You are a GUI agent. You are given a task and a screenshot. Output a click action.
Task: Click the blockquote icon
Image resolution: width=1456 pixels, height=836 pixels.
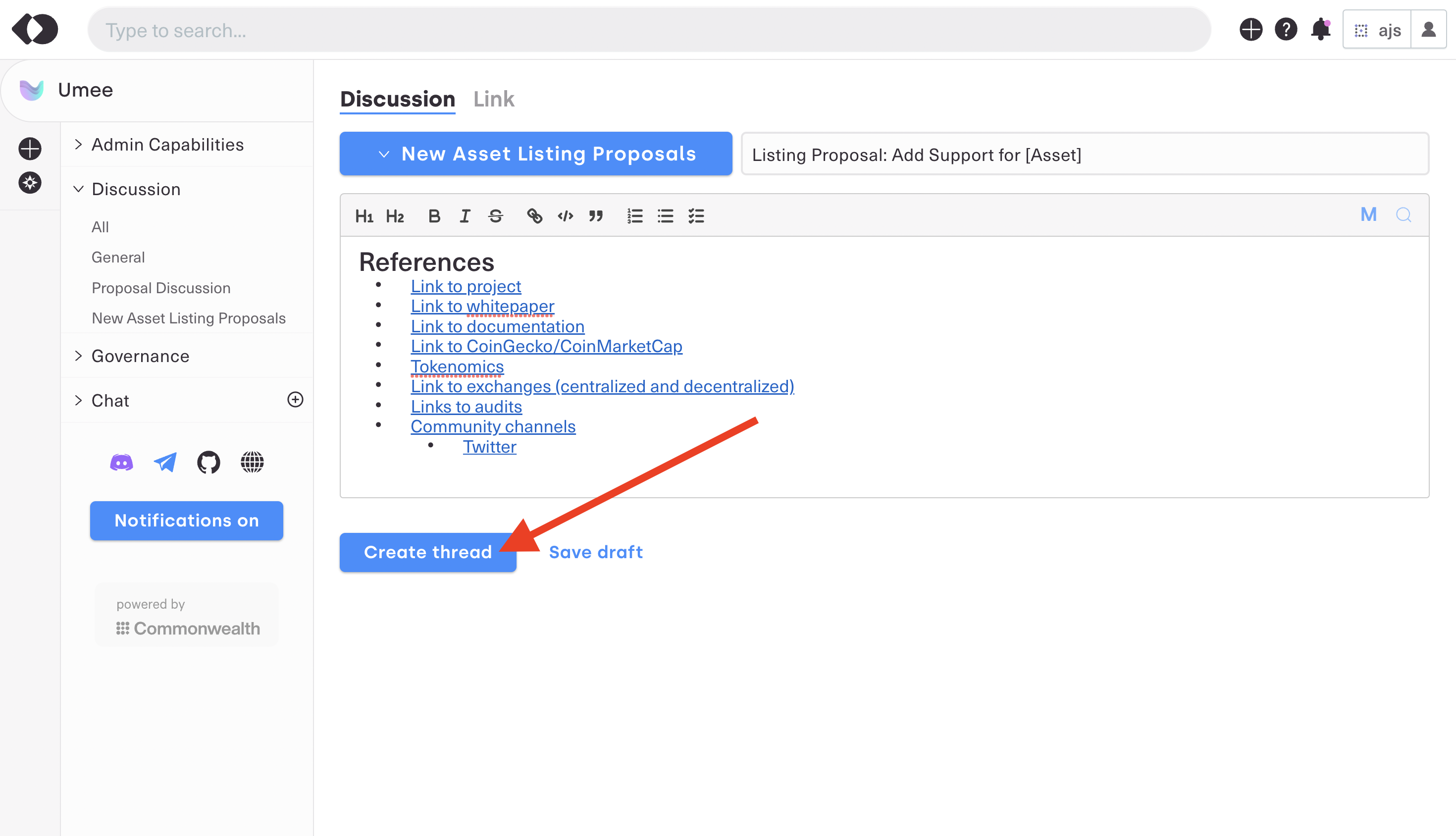tap(596, 216)
